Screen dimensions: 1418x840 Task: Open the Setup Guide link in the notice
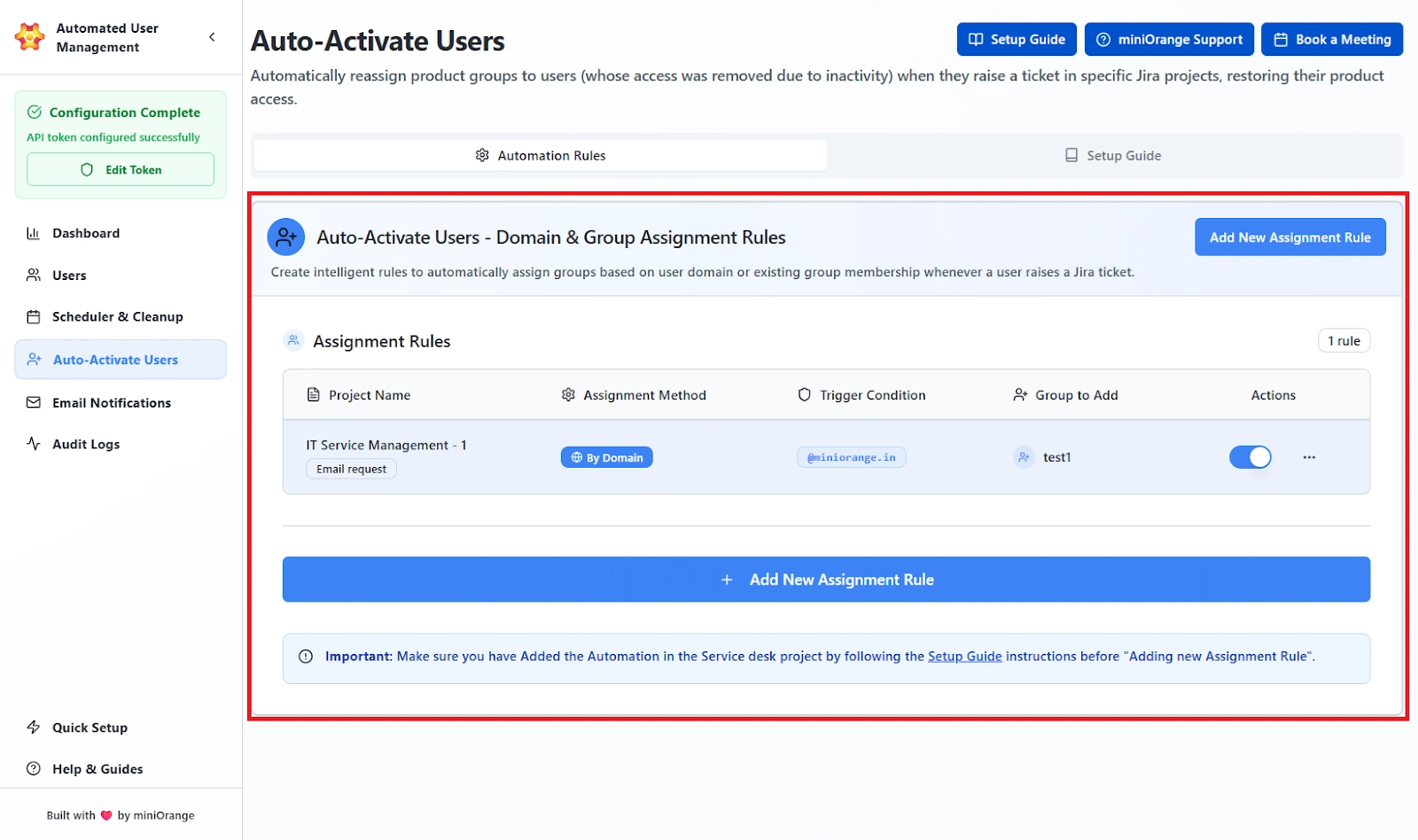(x=964, y=657)
